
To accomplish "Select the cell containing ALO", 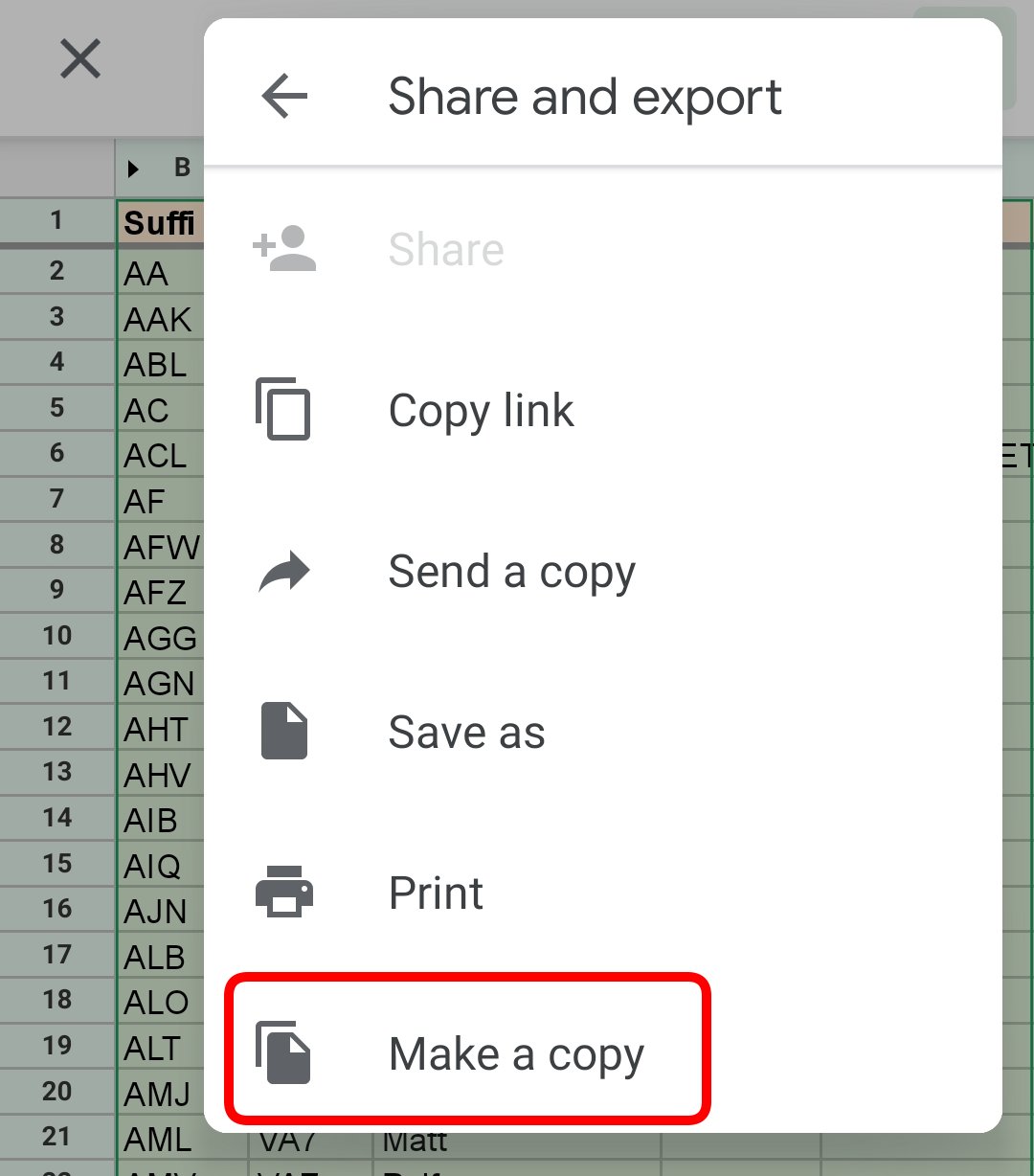I will coord(160,1002).
